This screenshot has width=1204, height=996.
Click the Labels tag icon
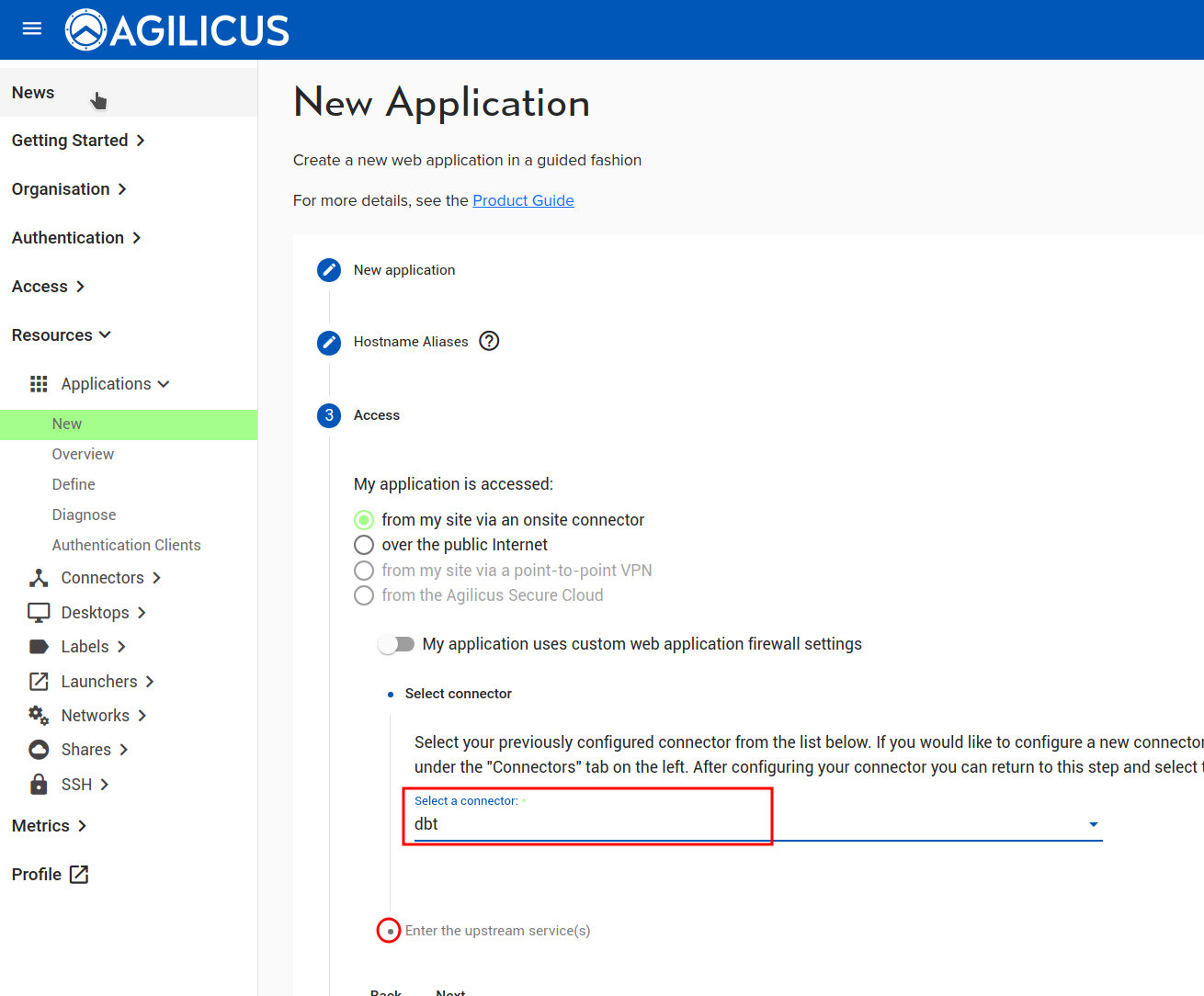[x=39, y=647]
